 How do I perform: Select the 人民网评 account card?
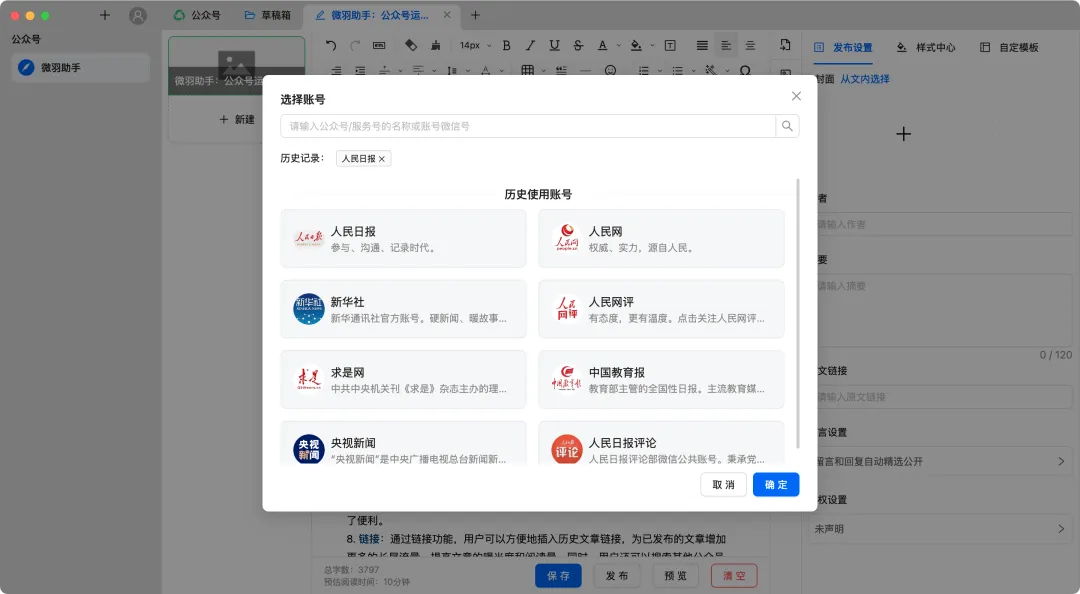click(661, 309)
